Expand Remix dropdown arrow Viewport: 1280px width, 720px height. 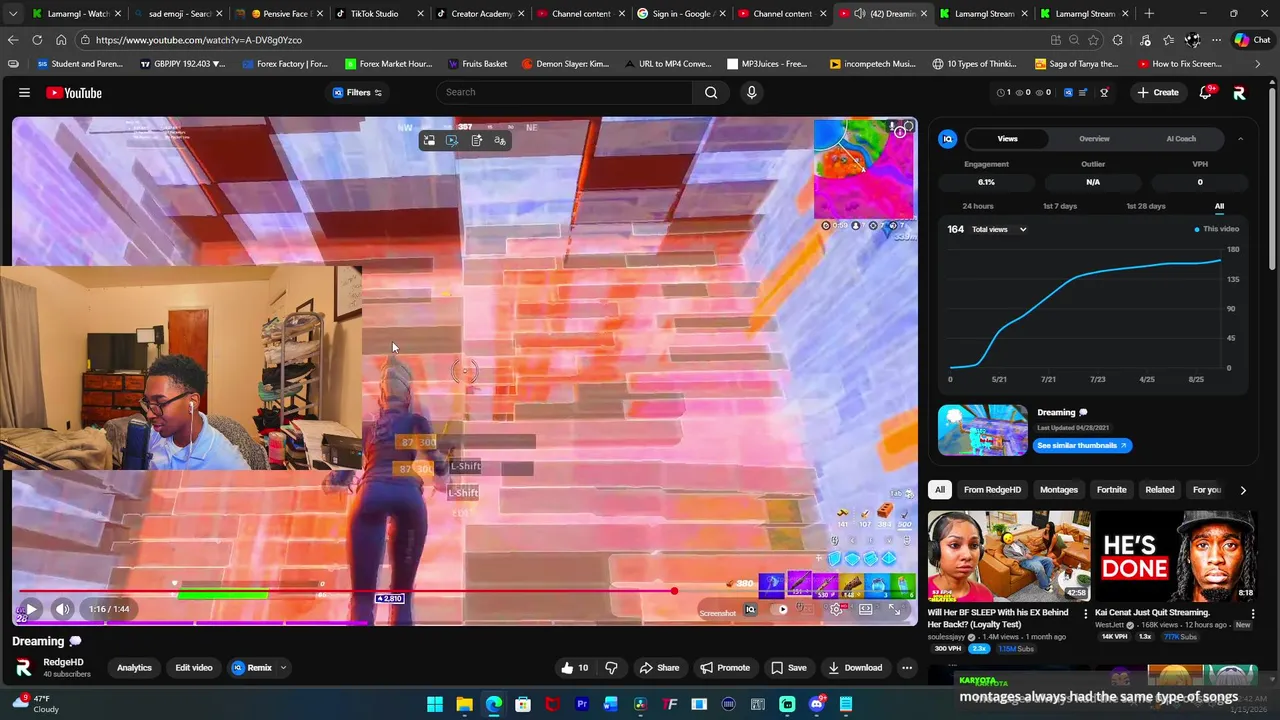click(283, 668)
